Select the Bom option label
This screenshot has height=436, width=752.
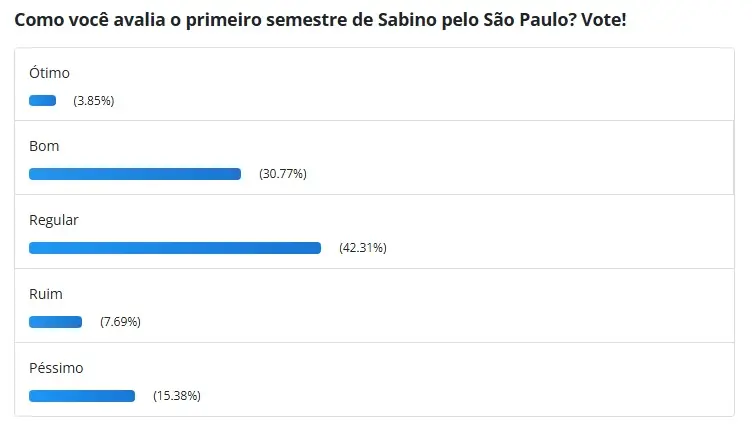click(44, 146)
